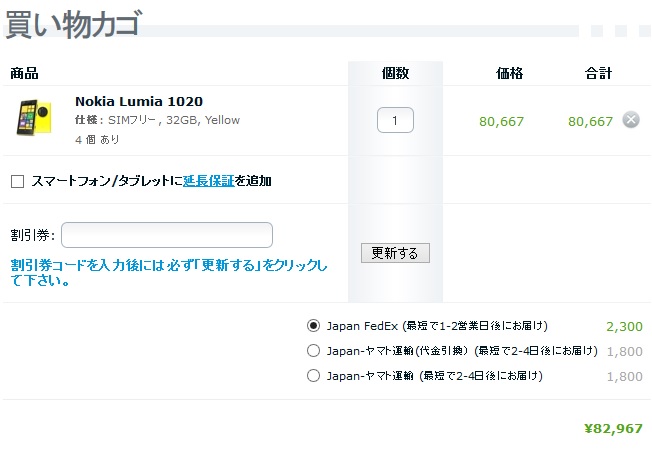The image size is (652, 449).
Task: Click the 買い物カゴ page heading
Action: (74, 24)
